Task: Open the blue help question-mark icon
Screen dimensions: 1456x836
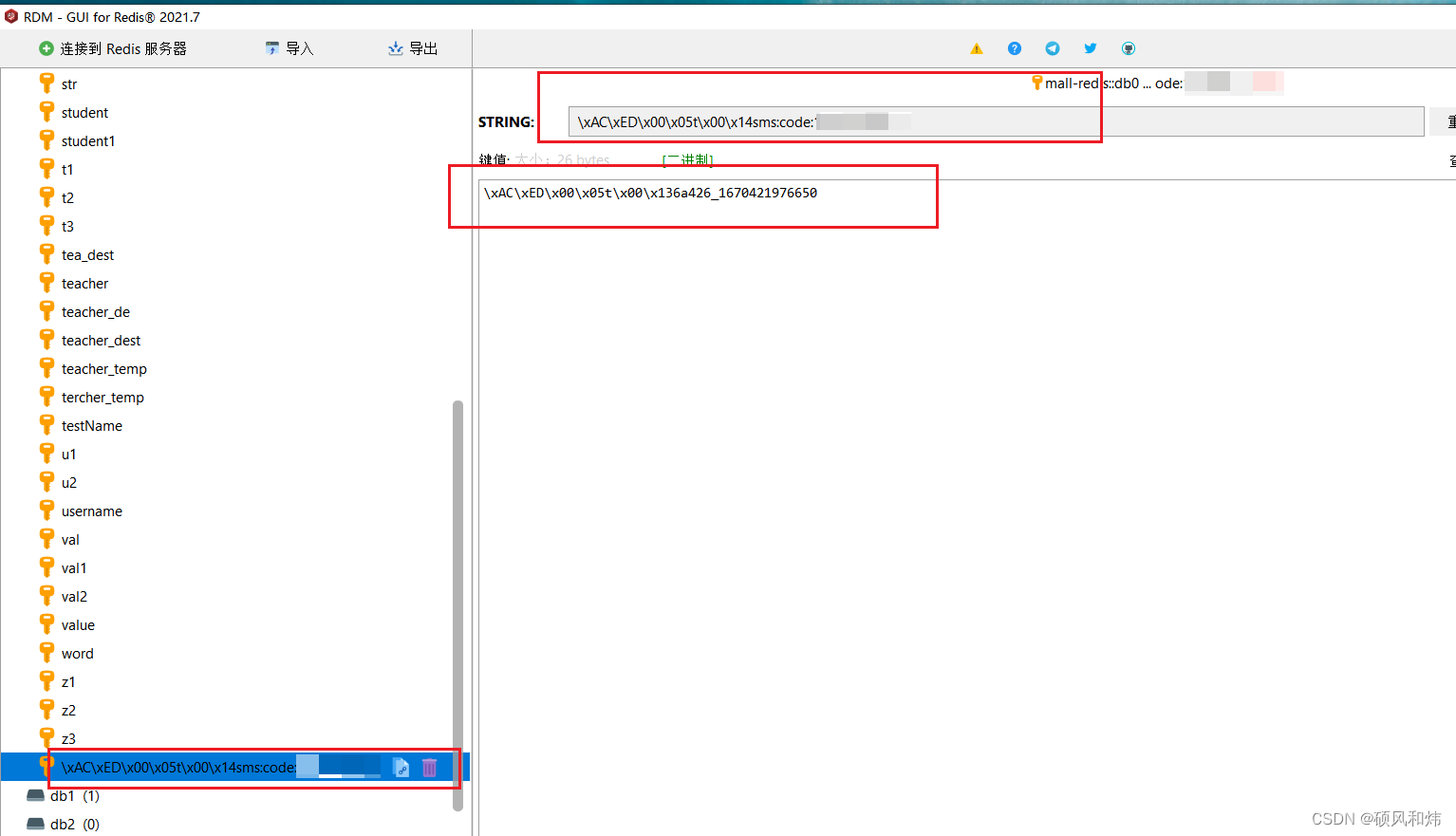Action: (1015, 48)
